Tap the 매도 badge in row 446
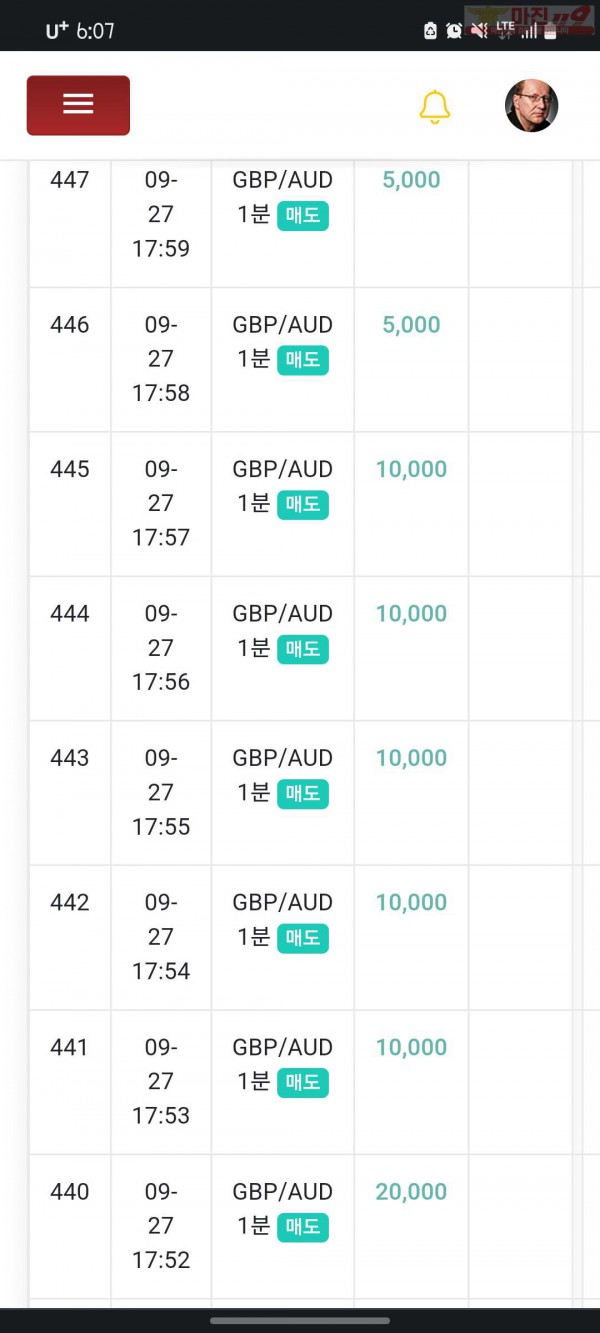This screenshot has height=1333, width=600. coord(303,360)
